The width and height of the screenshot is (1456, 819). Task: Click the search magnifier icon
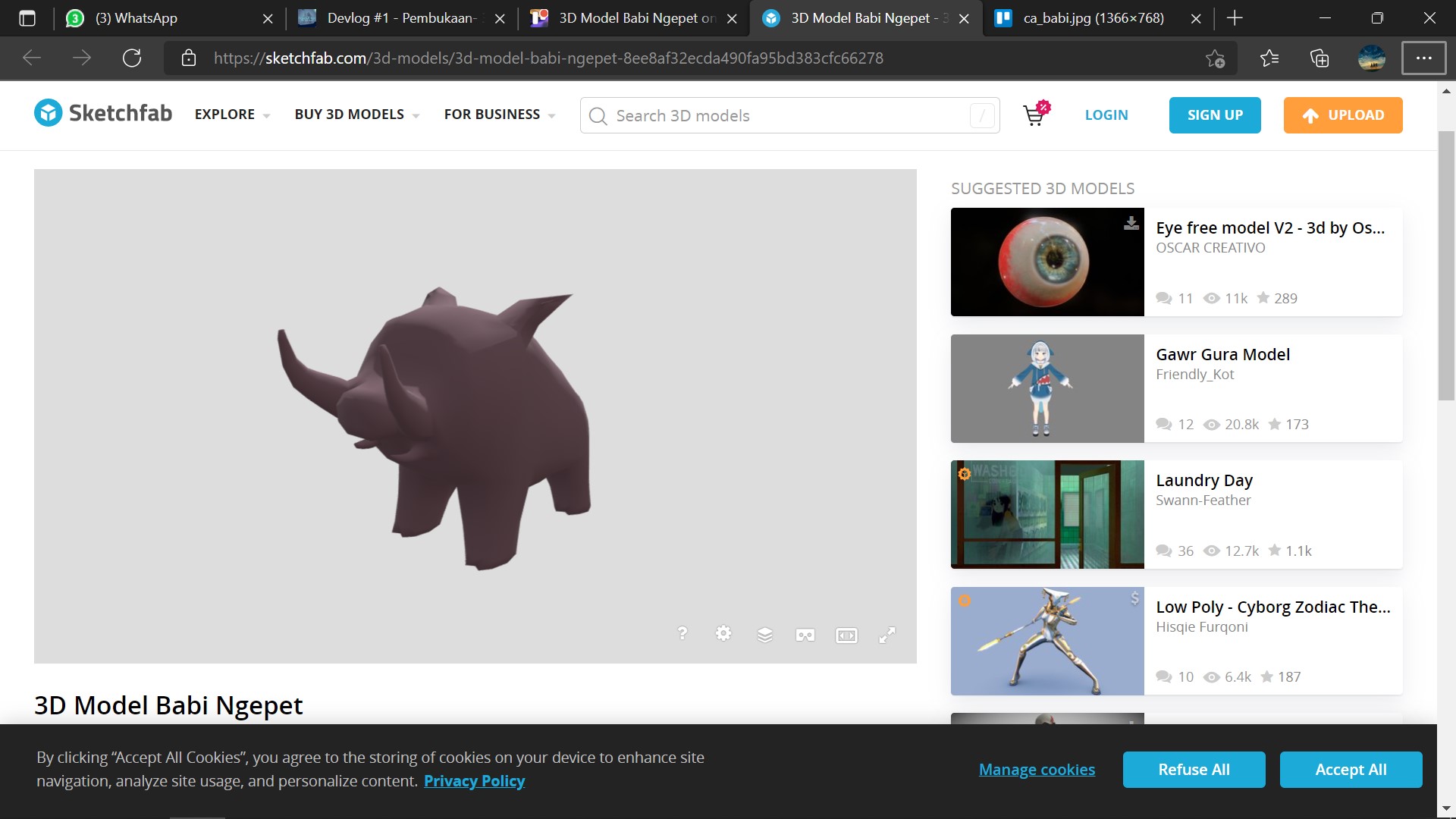click(x=598, y=116)
